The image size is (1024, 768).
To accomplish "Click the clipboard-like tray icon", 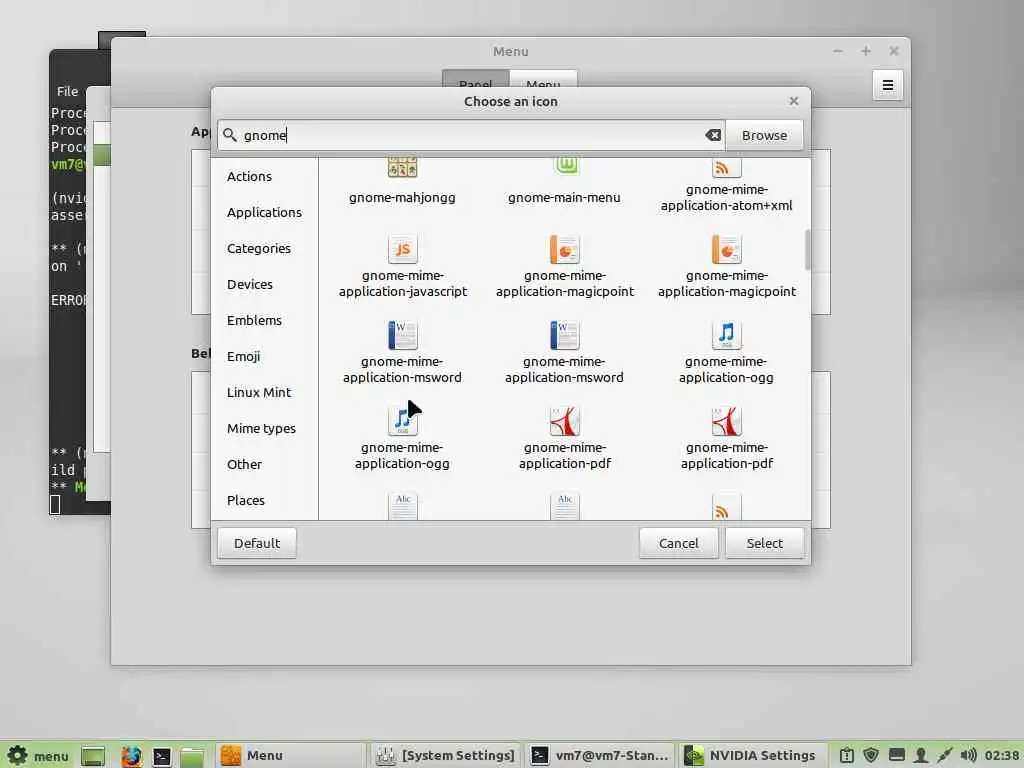I will (847, 756).
